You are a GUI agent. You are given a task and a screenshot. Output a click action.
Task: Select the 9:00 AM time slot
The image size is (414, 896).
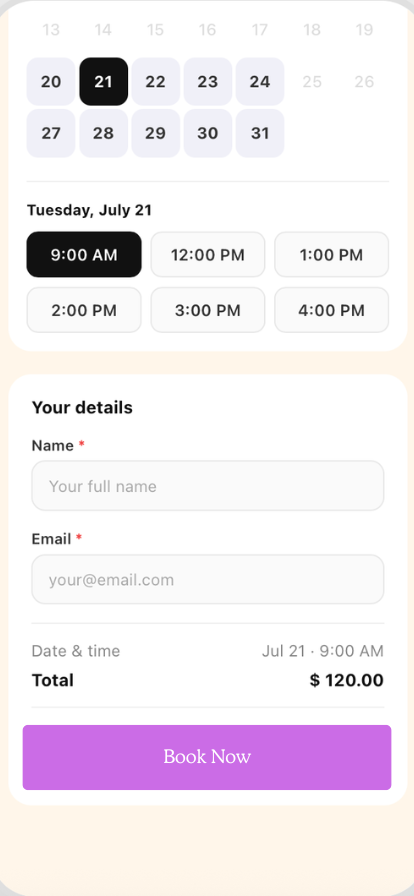(84, 254)
